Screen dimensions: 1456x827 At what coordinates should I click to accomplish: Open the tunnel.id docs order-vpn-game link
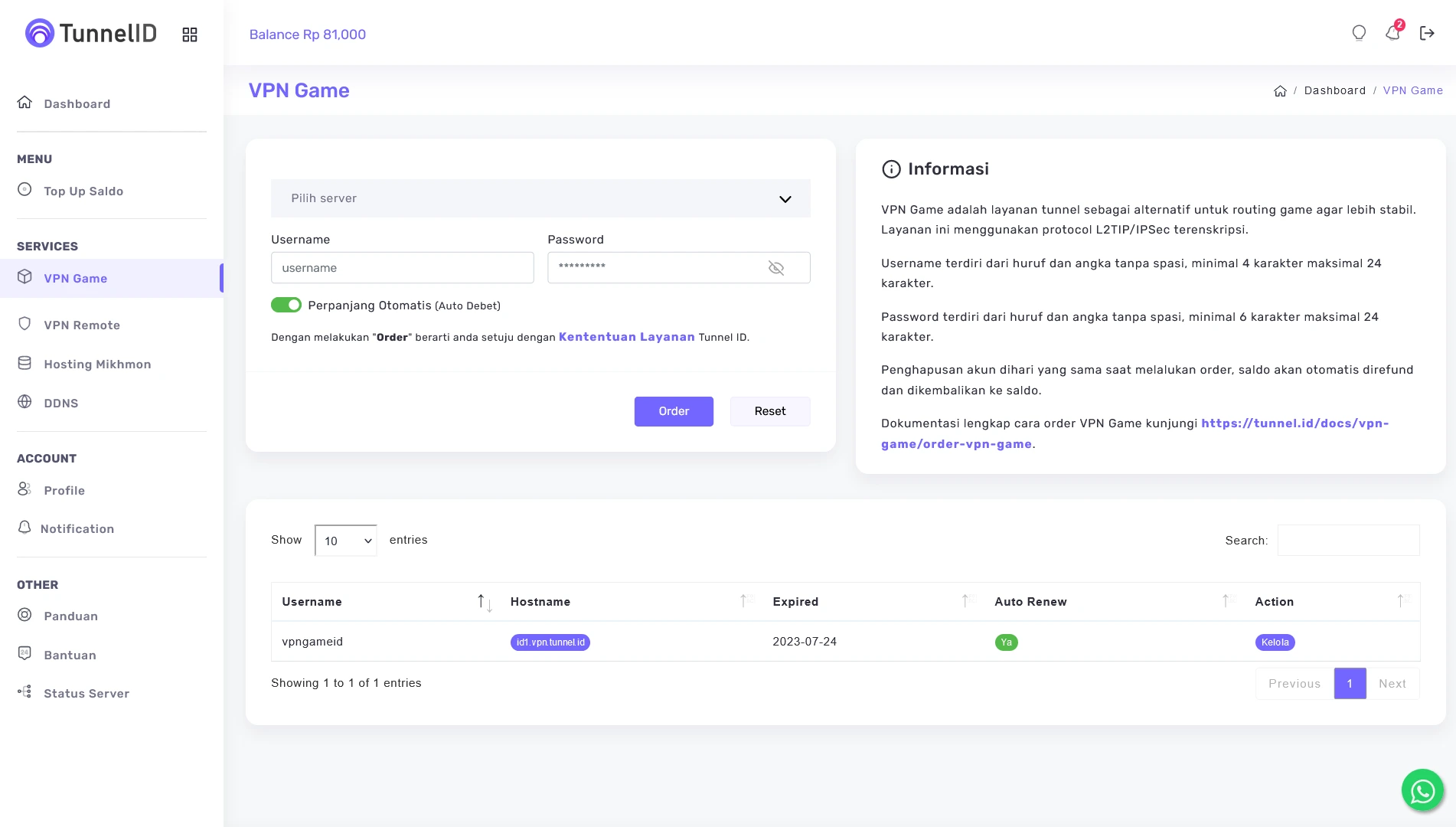[x=1134, y=433]
